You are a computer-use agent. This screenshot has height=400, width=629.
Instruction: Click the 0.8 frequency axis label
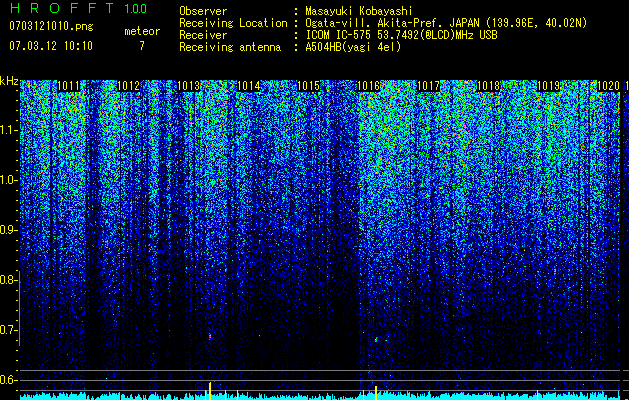coord(8,280)
